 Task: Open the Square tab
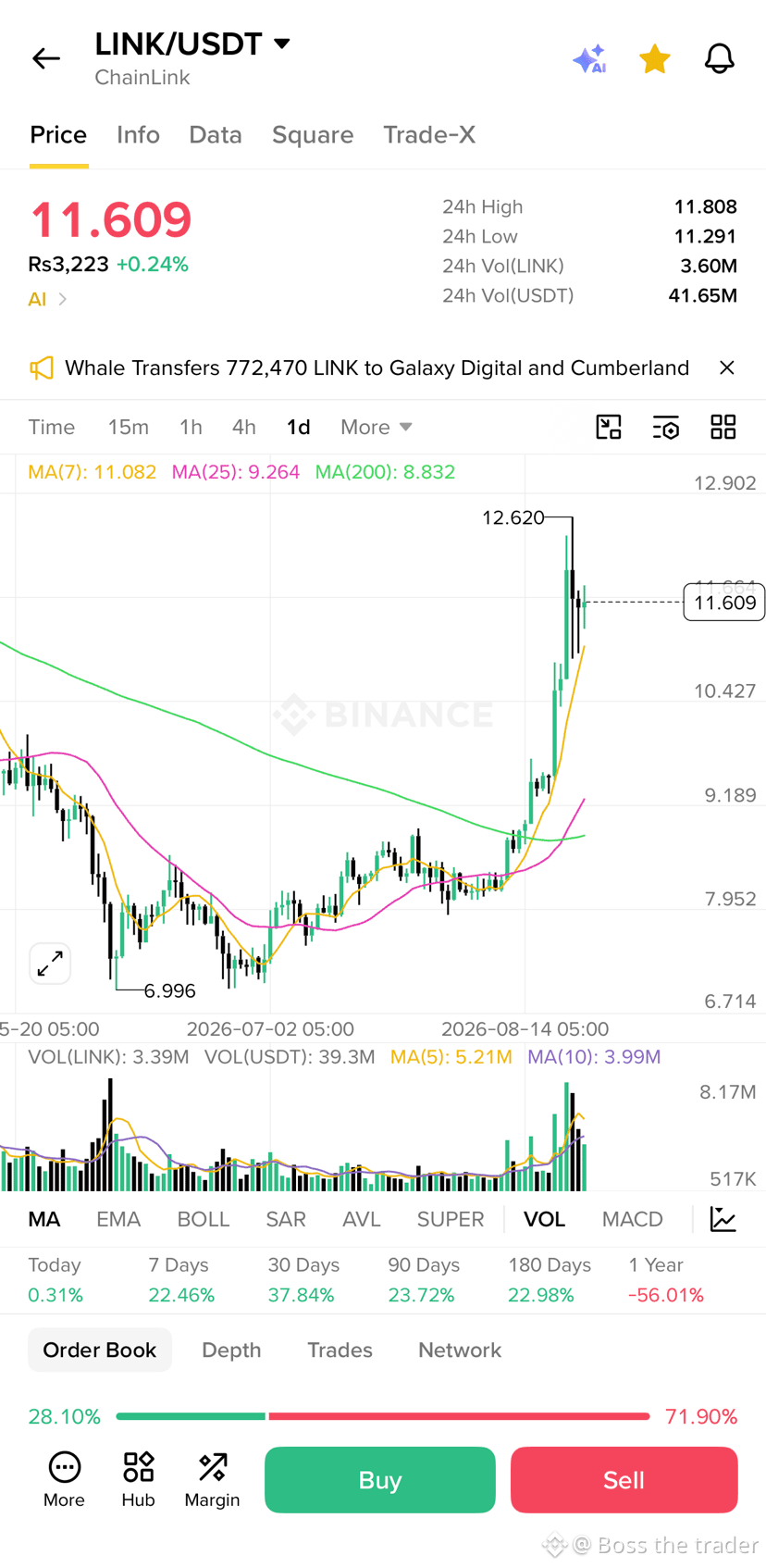point(313,135)
